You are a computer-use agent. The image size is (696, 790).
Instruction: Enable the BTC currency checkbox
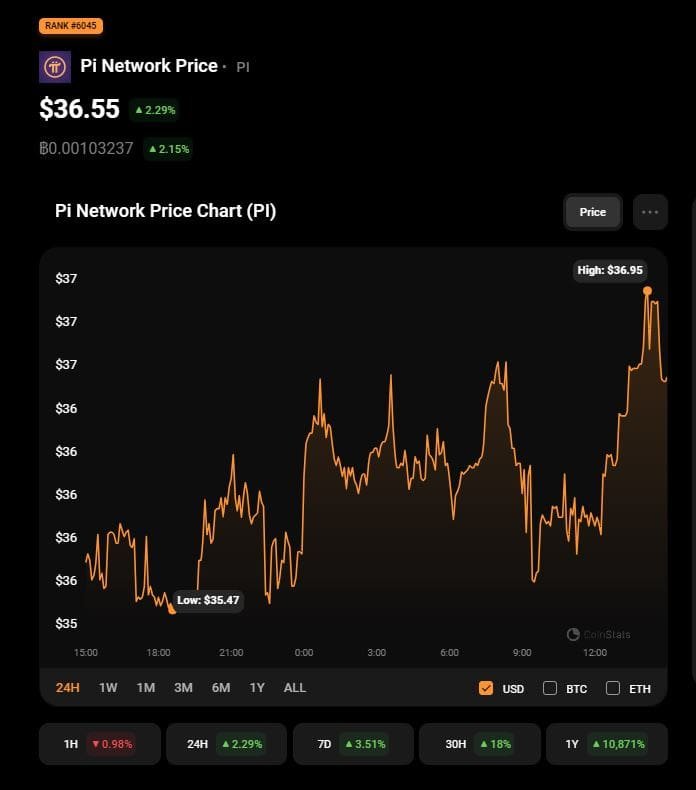(550, 688)
